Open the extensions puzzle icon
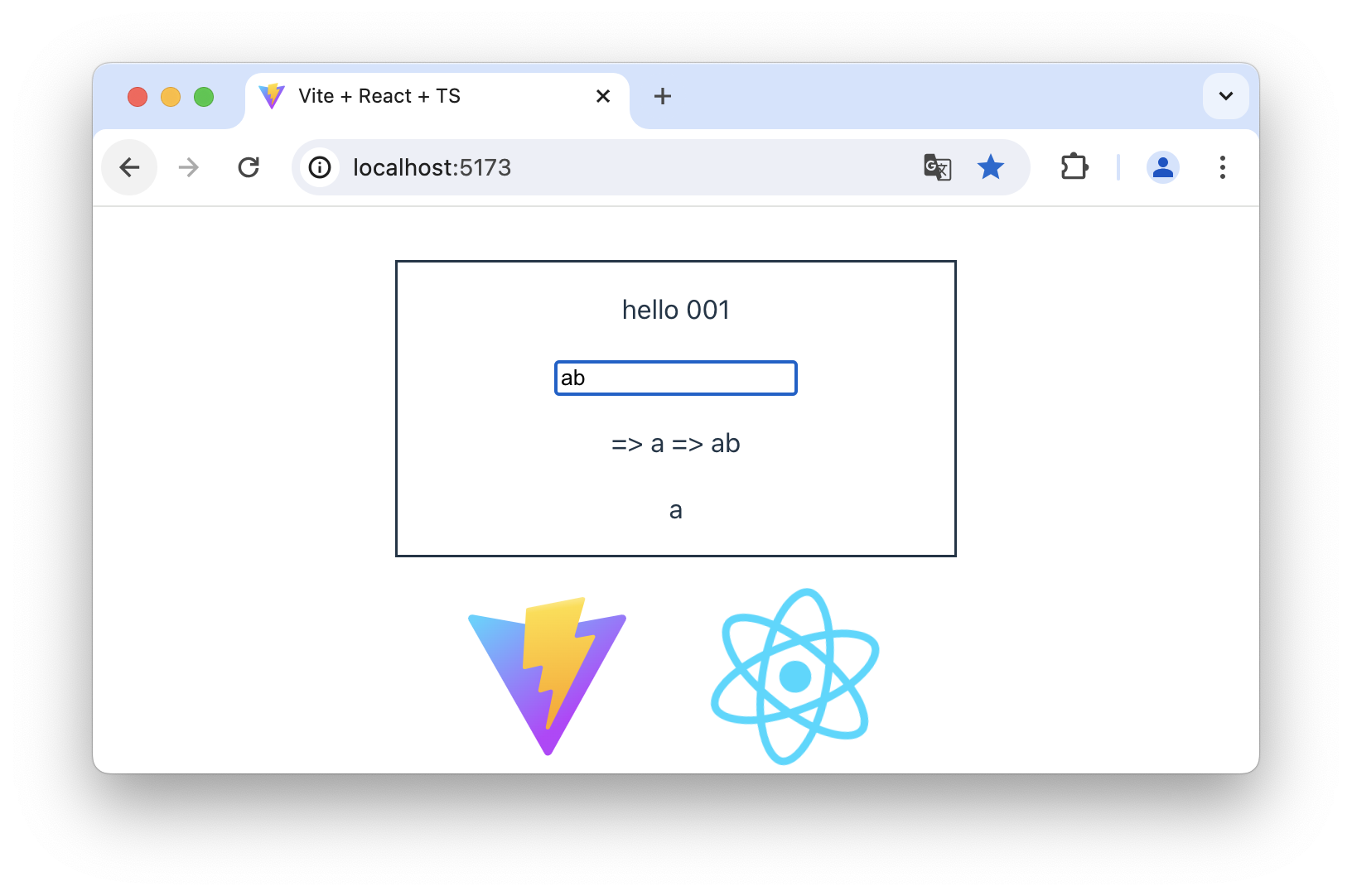The height and width of the screenshot is (896, 1352). [x=1074, y=167]
